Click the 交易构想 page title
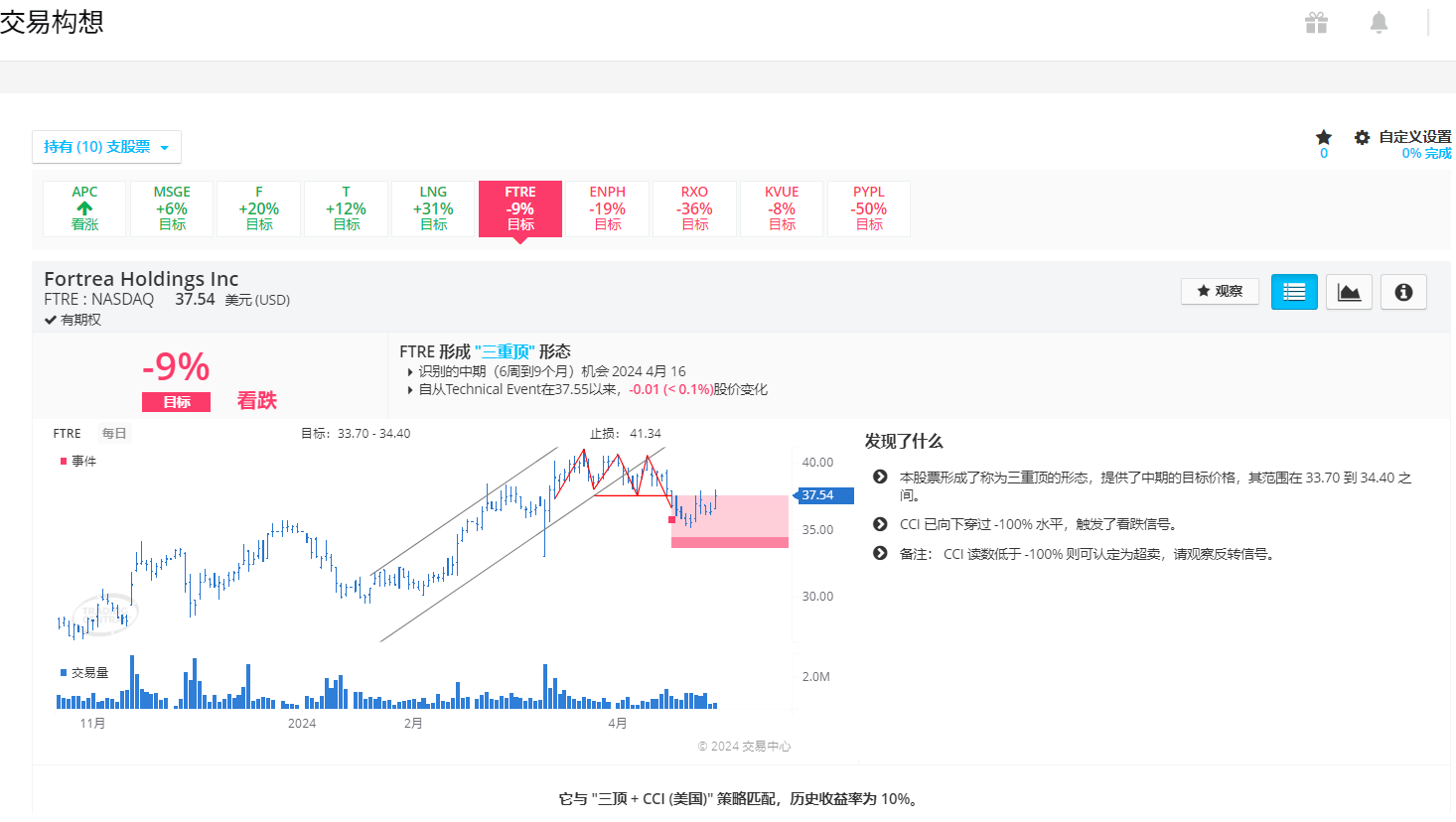1456x822 pixels. [x=52, y=22]
